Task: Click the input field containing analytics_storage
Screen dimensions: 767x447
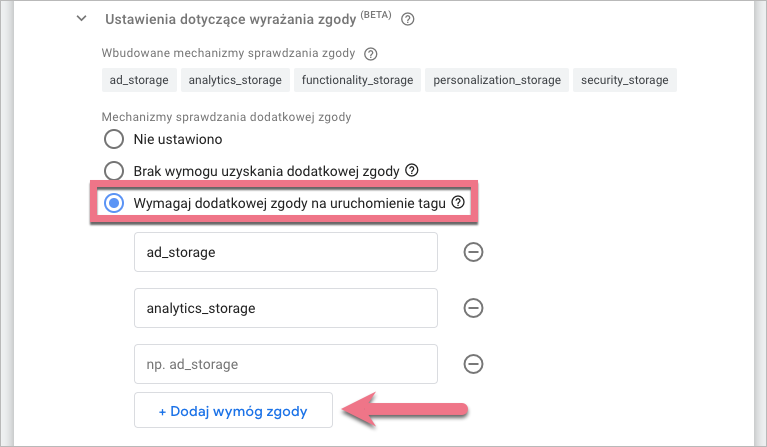Action: (x=286, y=308)
